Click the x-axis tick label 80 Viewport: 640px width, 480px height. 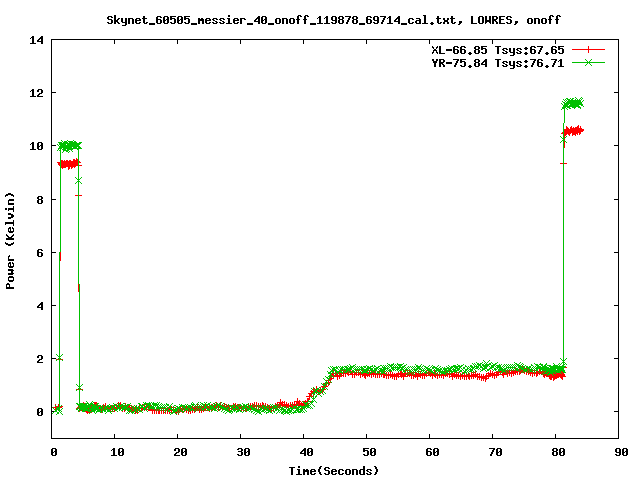(x=558, y=452)
